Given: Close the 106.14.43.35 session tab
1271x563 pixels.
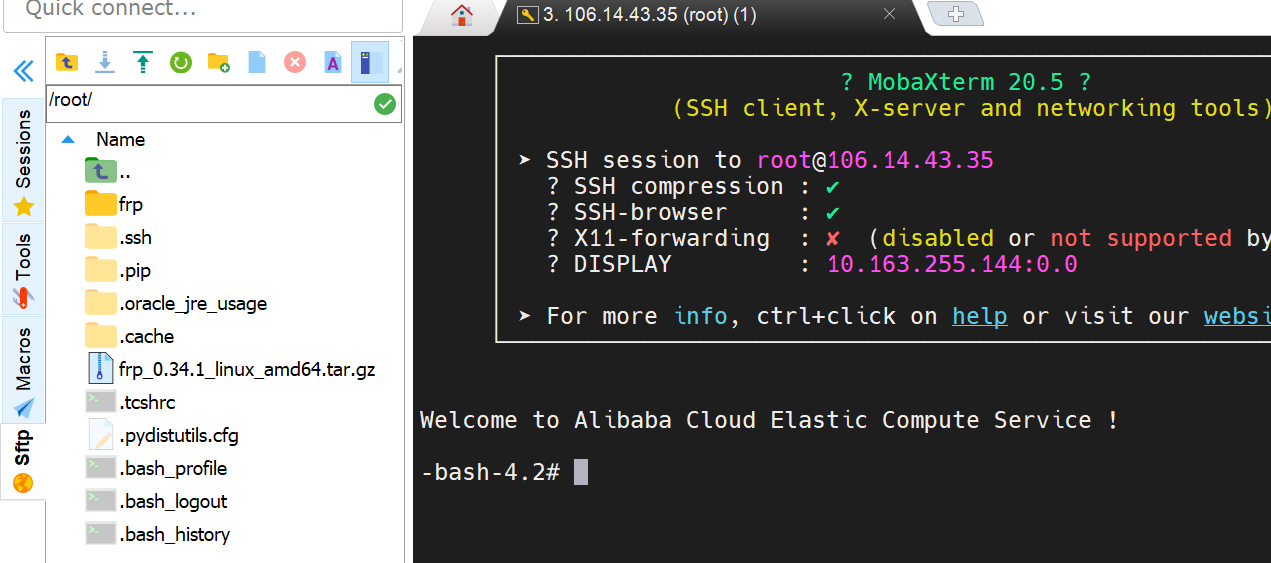Looking at the screenshot, I should coord(889,14).
